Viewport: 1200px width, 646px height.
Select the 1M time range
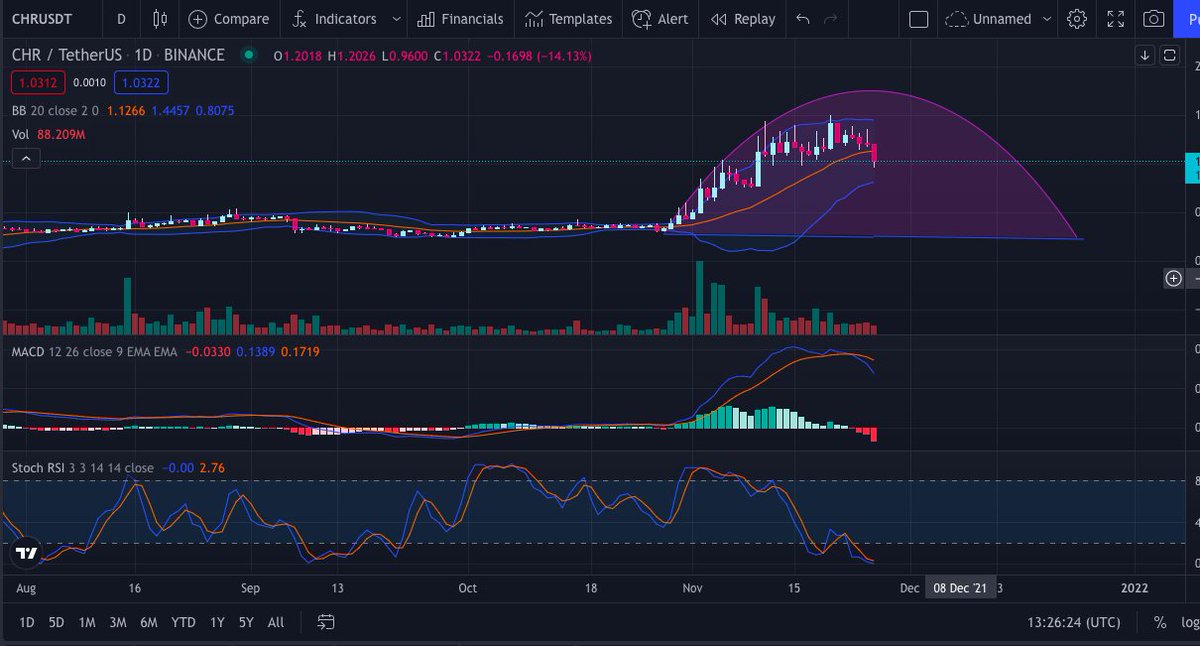point(87,622)
